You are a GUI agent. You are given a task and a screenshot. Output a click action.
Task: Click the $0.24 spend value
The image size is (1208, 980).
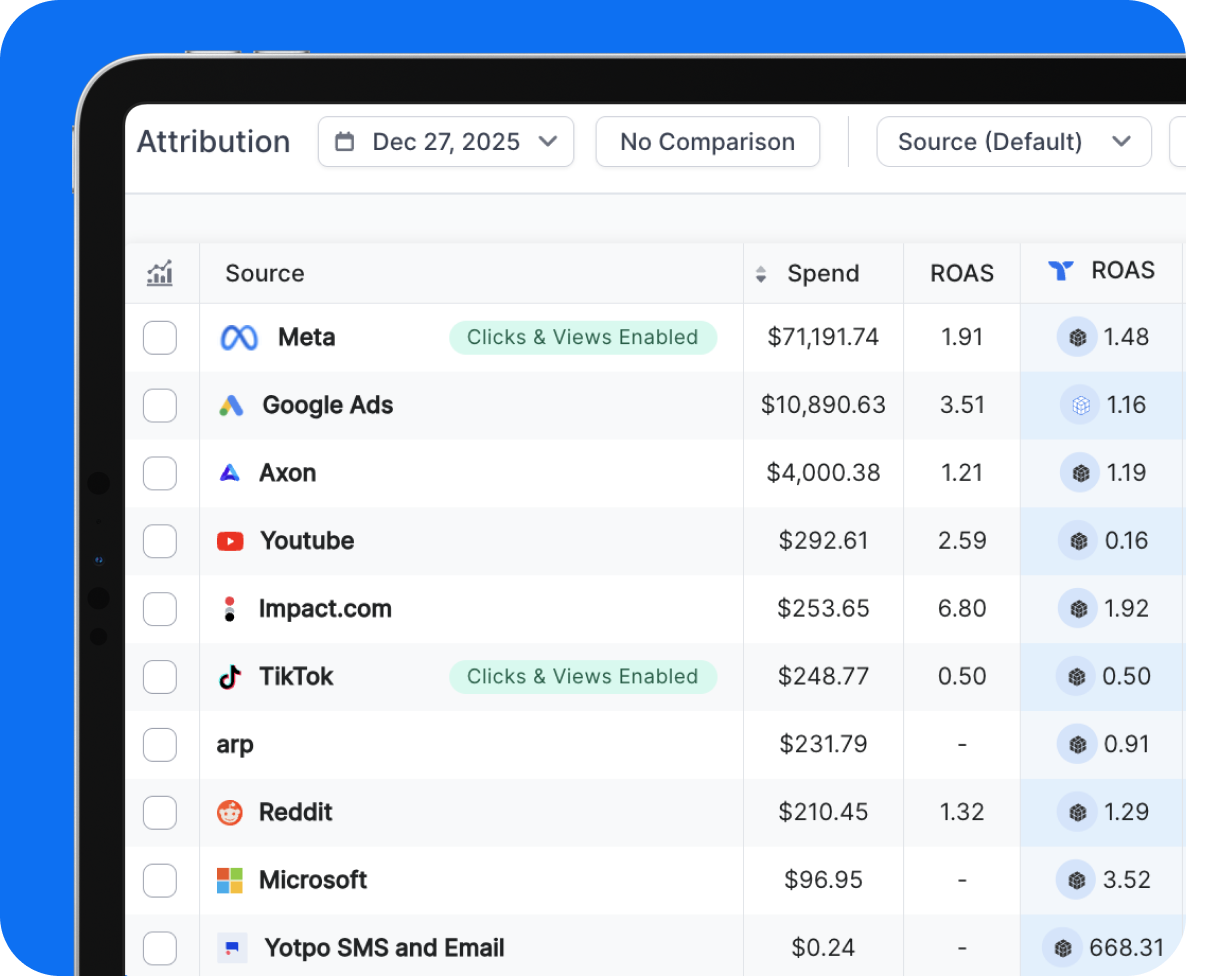[x=823, y=948]
